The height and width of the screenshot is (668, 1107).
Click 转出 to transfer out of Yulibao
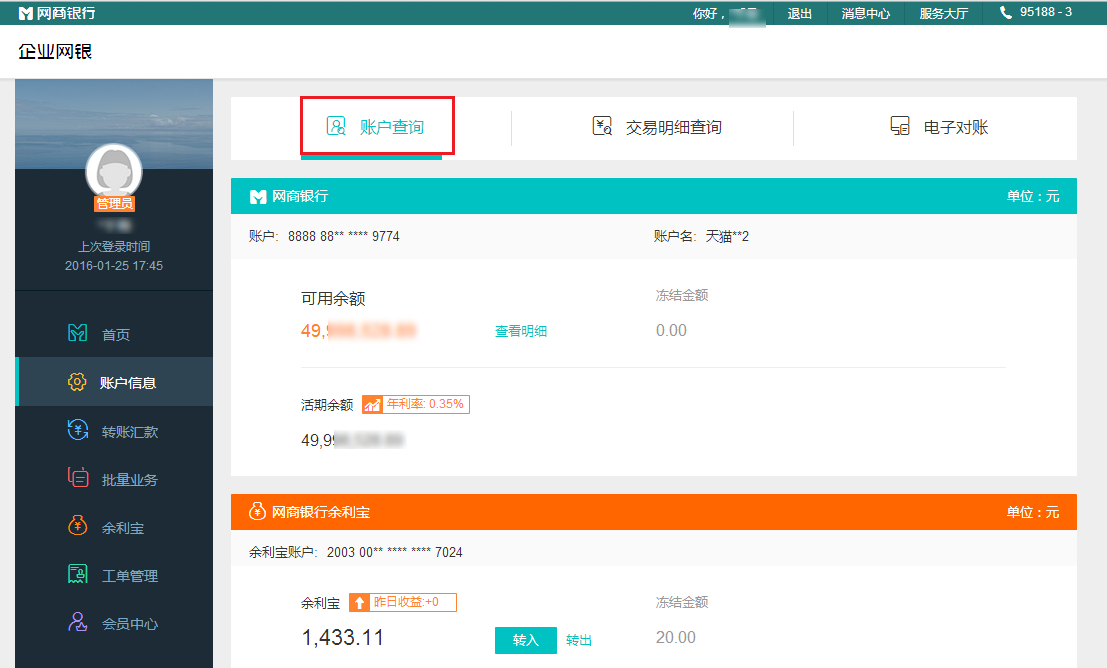point(578,640)
